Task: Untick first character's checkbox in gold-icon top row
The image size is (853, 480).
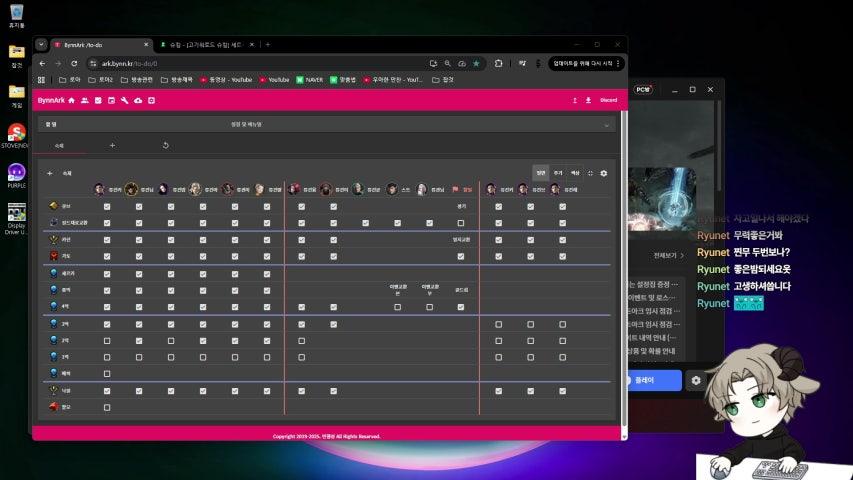Action: (x=107, y=207)
